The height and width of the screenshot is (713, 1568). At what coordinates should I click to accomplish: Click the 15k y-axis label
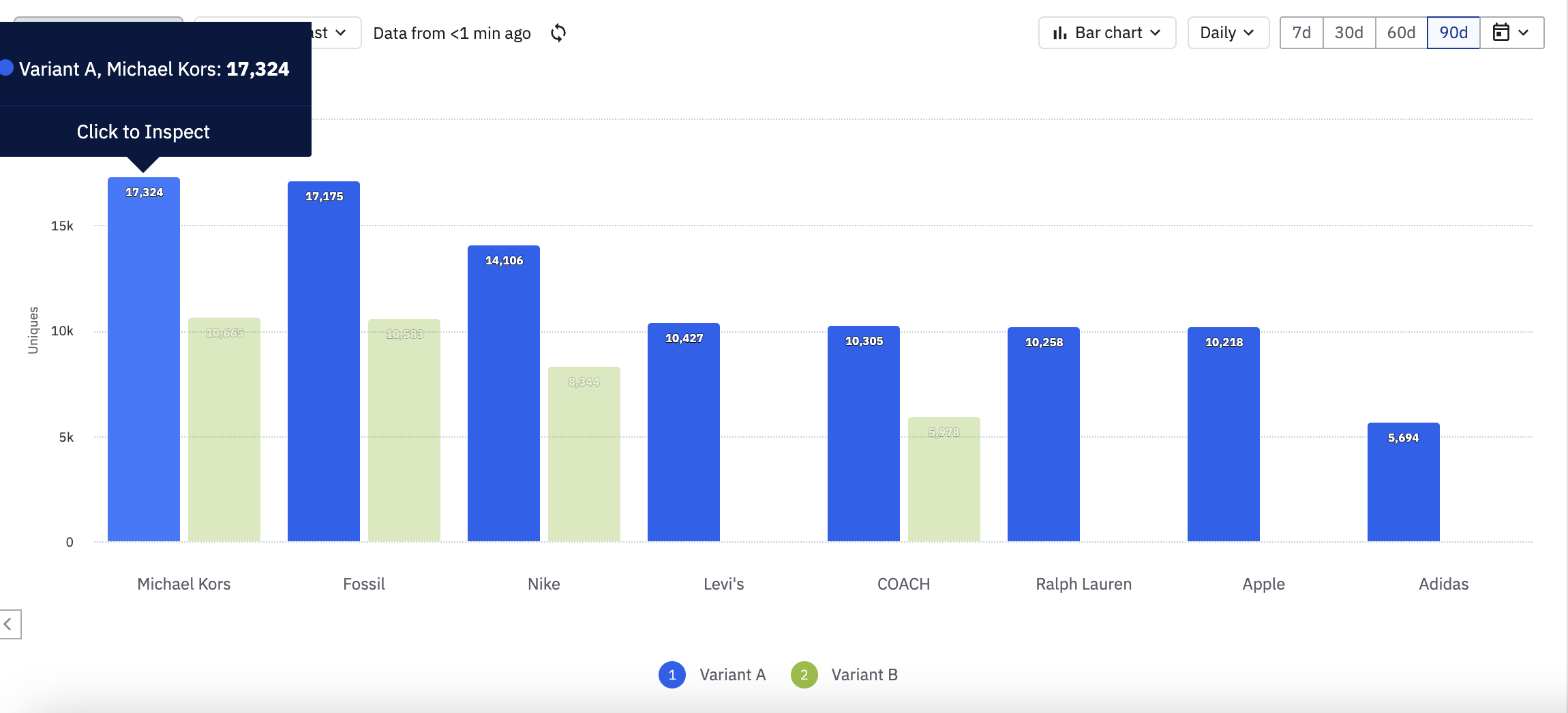(62, 226)
